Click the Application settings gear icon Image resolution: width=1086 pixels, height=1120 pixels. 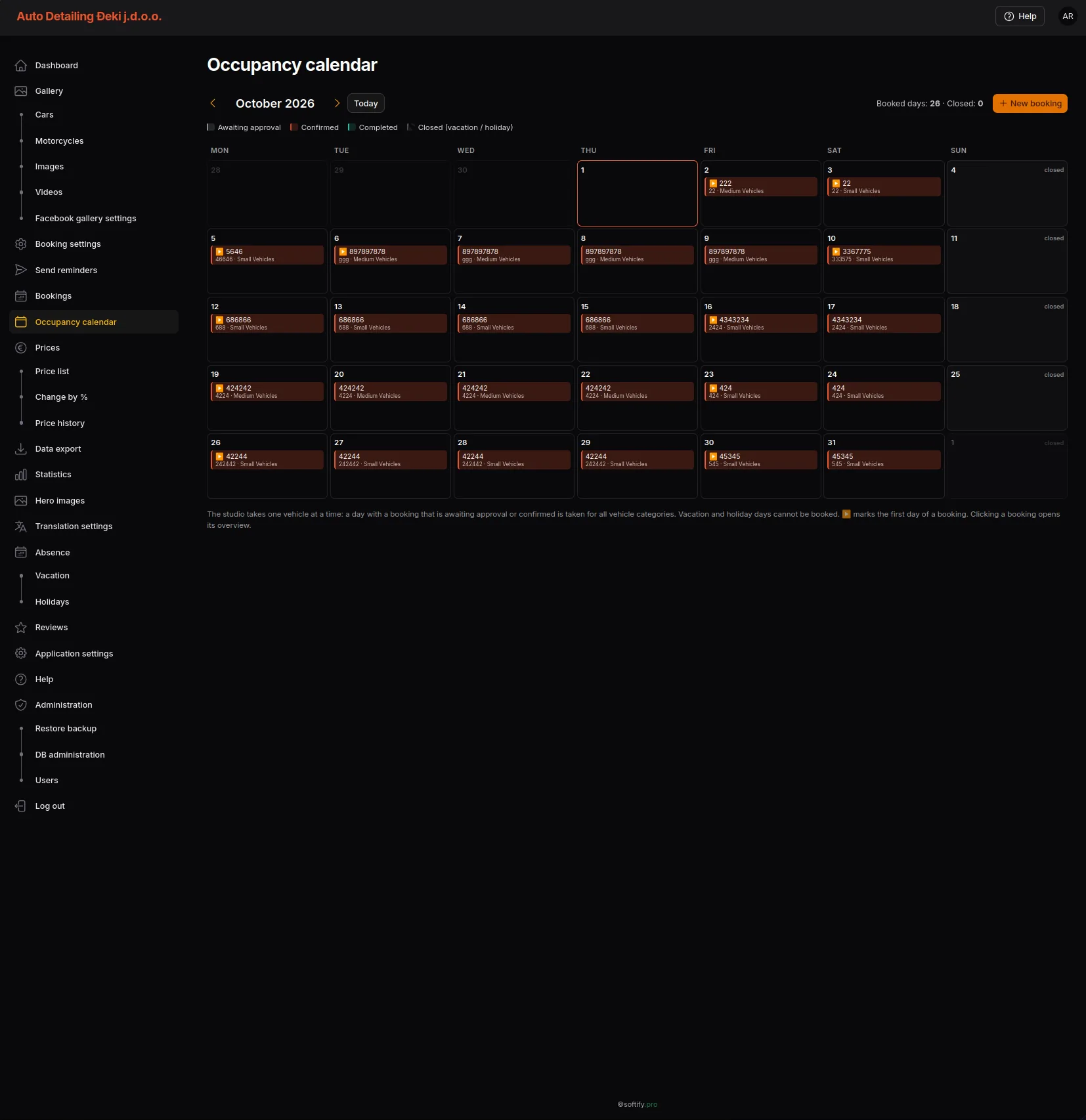21,654
